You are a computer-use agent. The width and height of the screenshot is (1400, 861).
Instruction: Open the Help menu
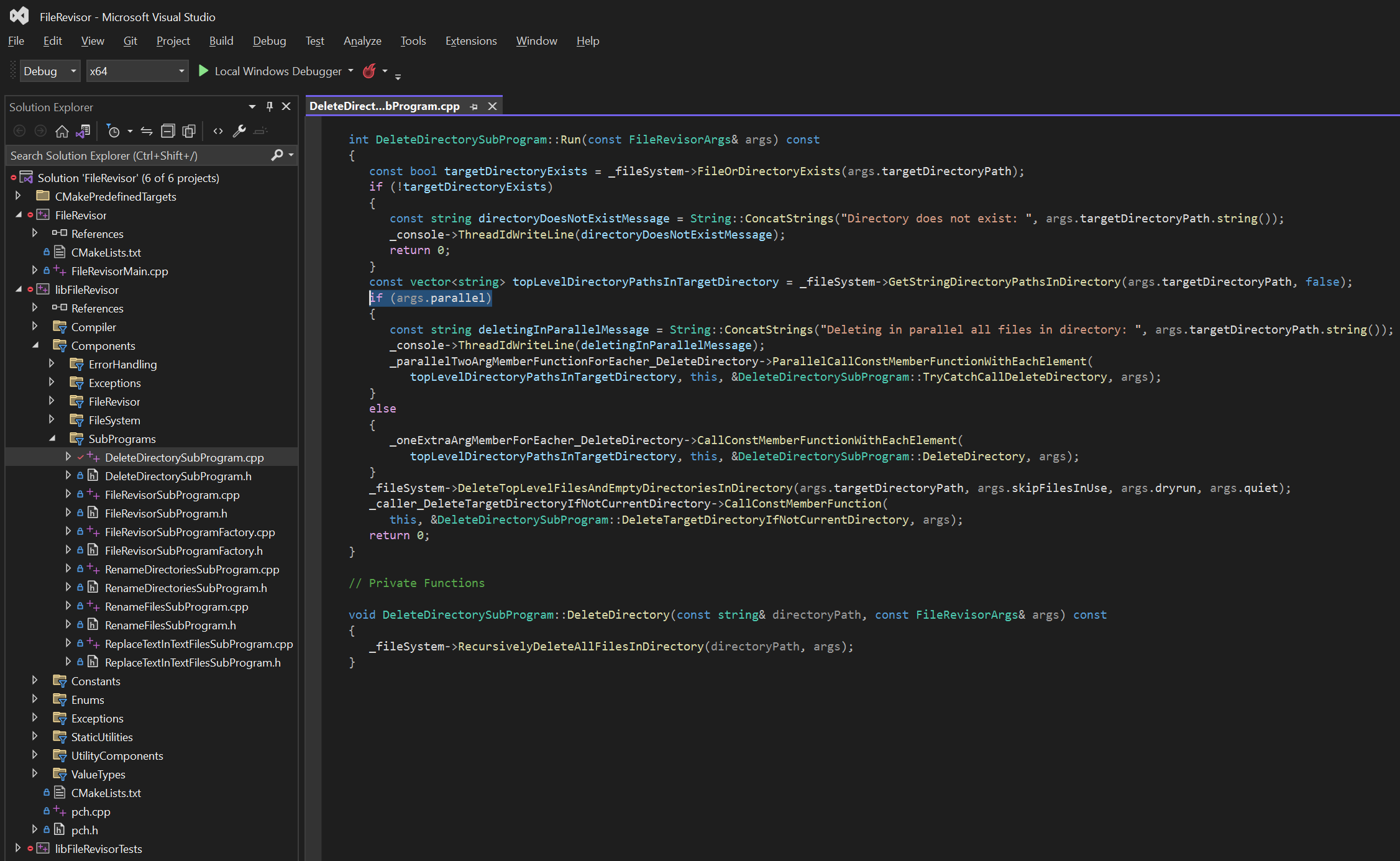588,41
